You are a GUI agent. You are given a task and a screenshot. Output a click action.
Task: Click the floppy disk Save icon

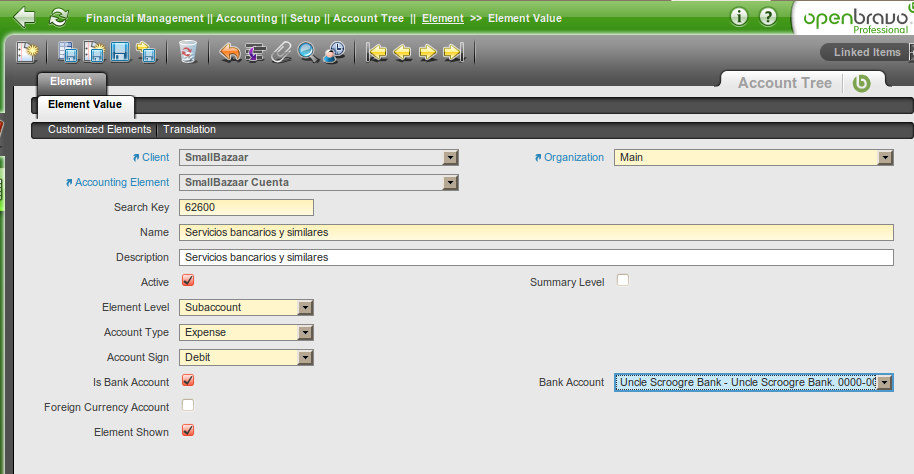click(120, 52)
